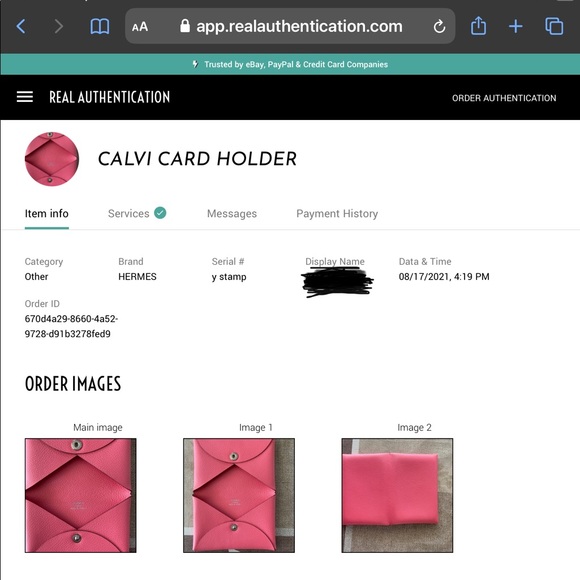Reload the page with the refresh icon
The height and width of the screenshot is (580, 580).
[x=439, y=27]
